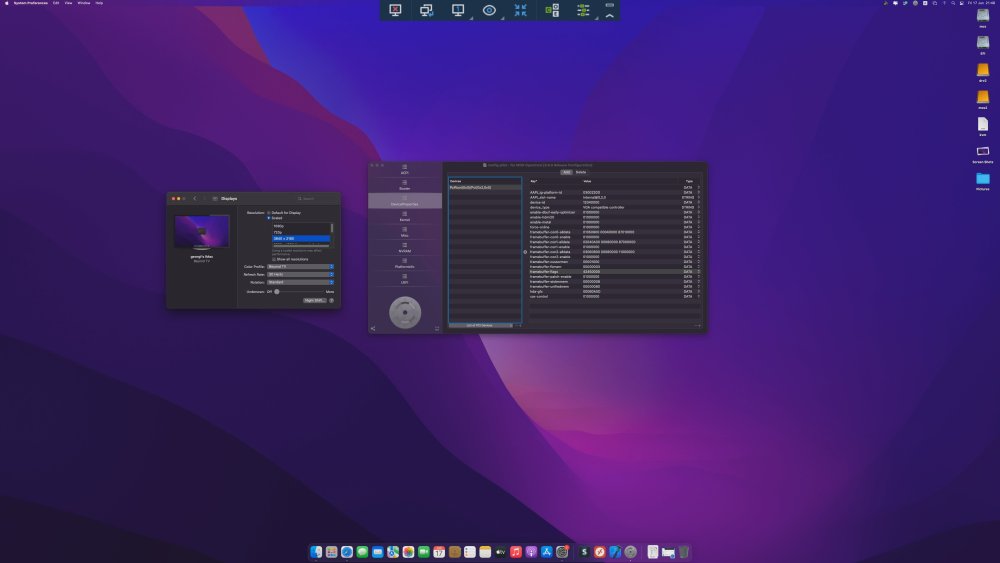This screenshot has height=563, width=1000.
Task: Open the NVRAM section in the sidebar
Action: [x=404, y=247]
